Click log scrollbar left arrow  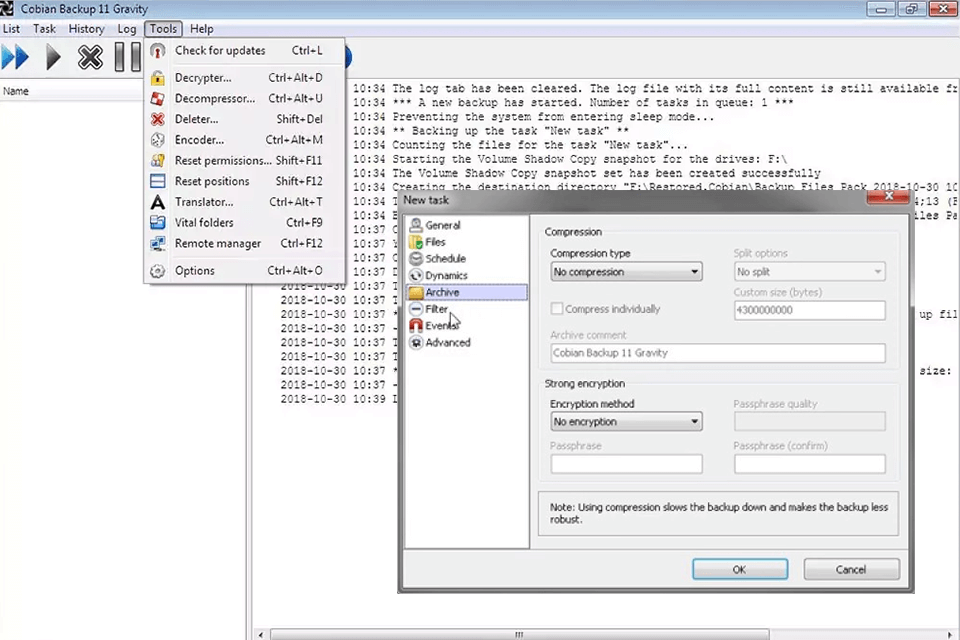click(261, 634)
